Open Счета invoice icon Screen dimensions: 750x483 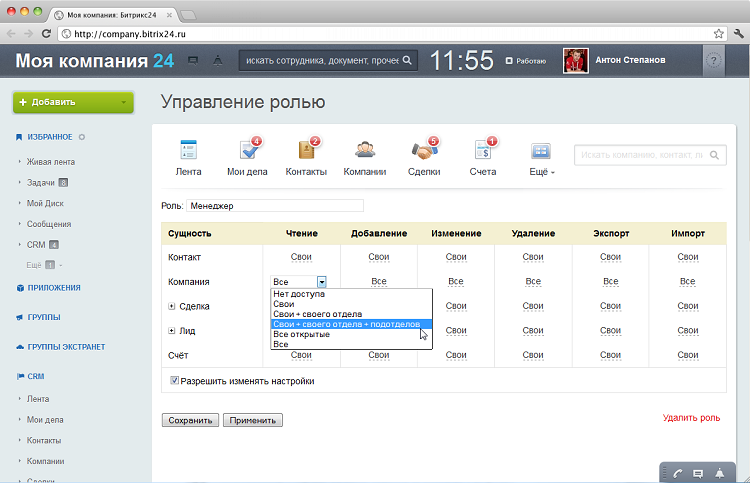485,148
